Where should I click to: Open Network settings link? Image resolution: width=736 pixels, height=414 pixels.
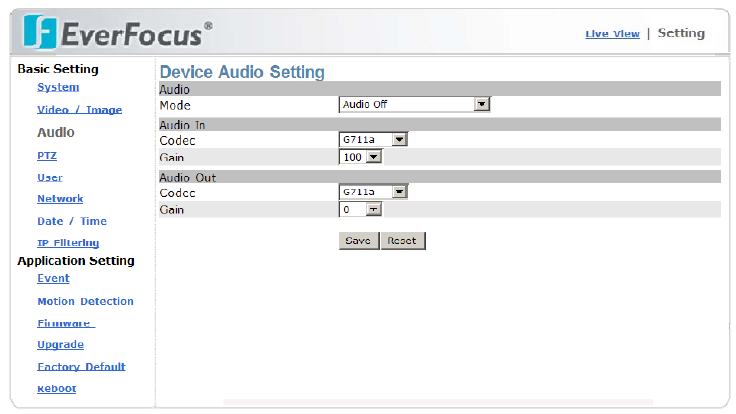click(60, 199)
